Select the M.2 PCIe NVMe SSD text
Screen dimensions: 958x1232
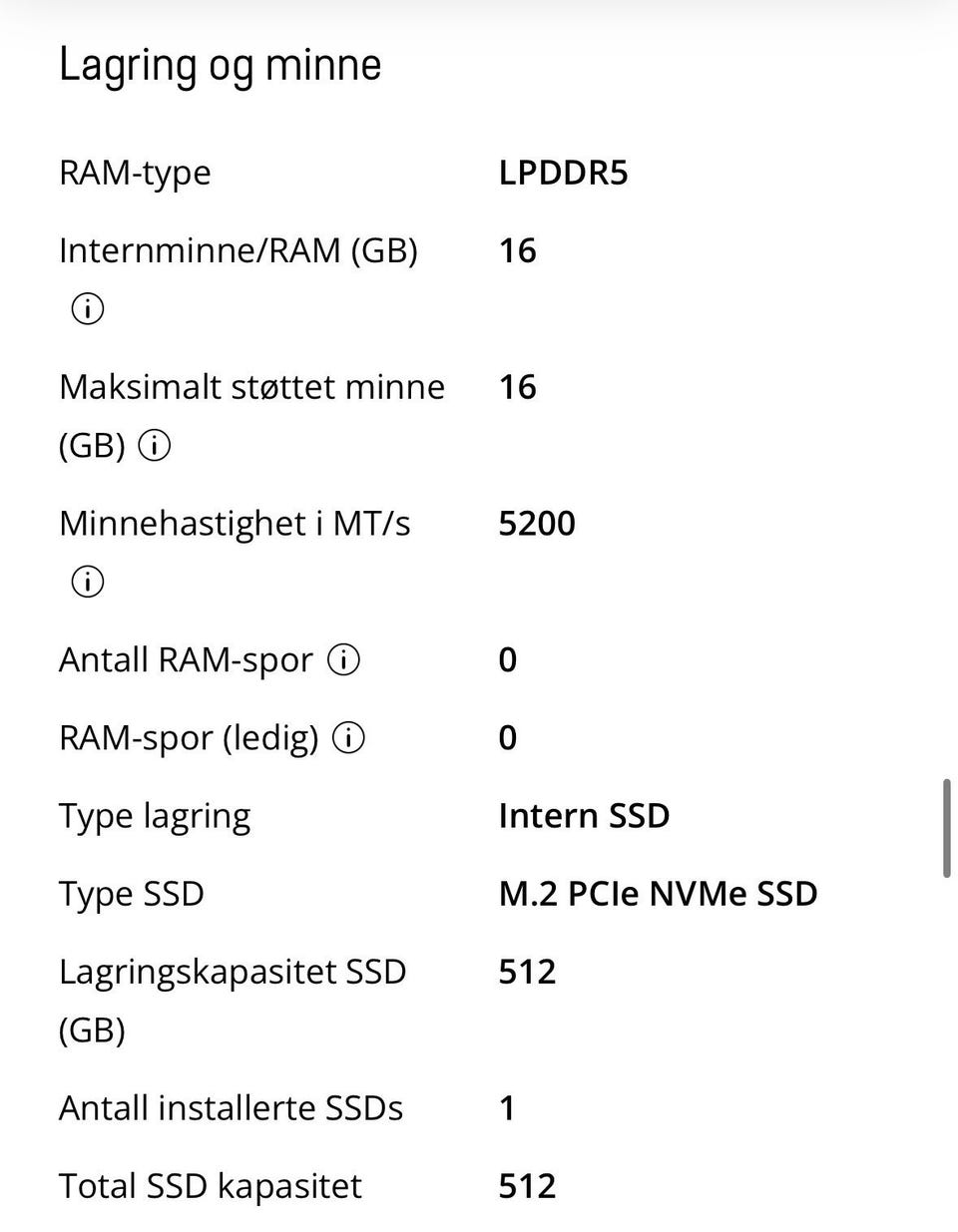click(658, 894)
